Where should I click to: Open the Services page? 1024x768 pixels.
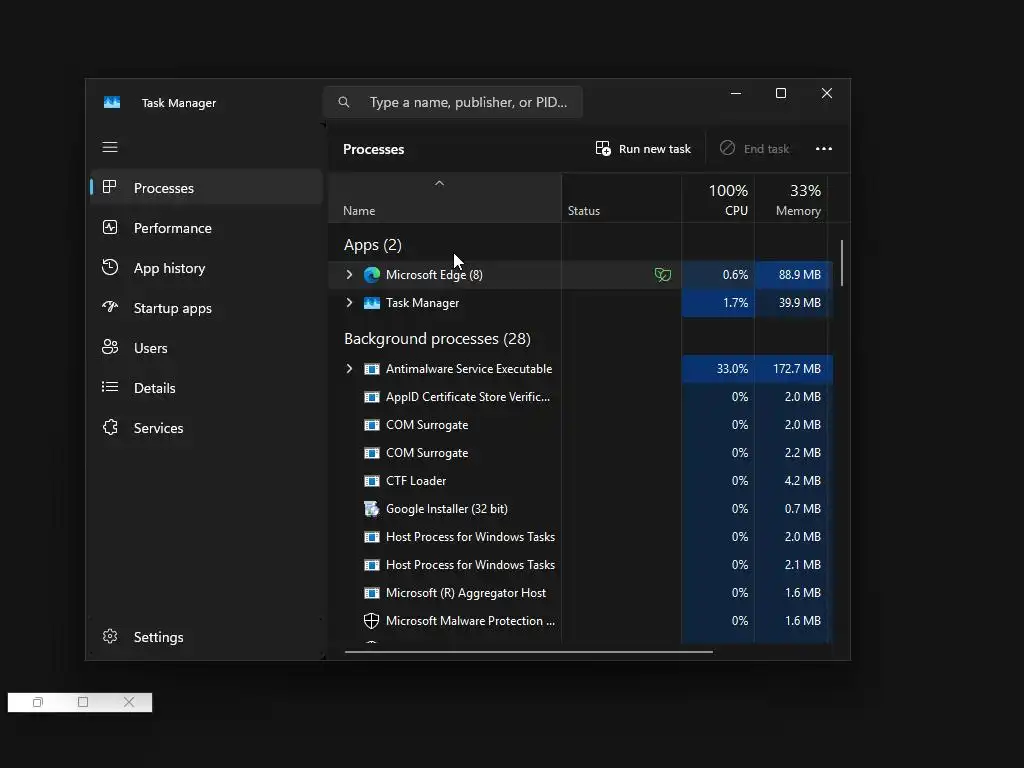tap(206, 428)
